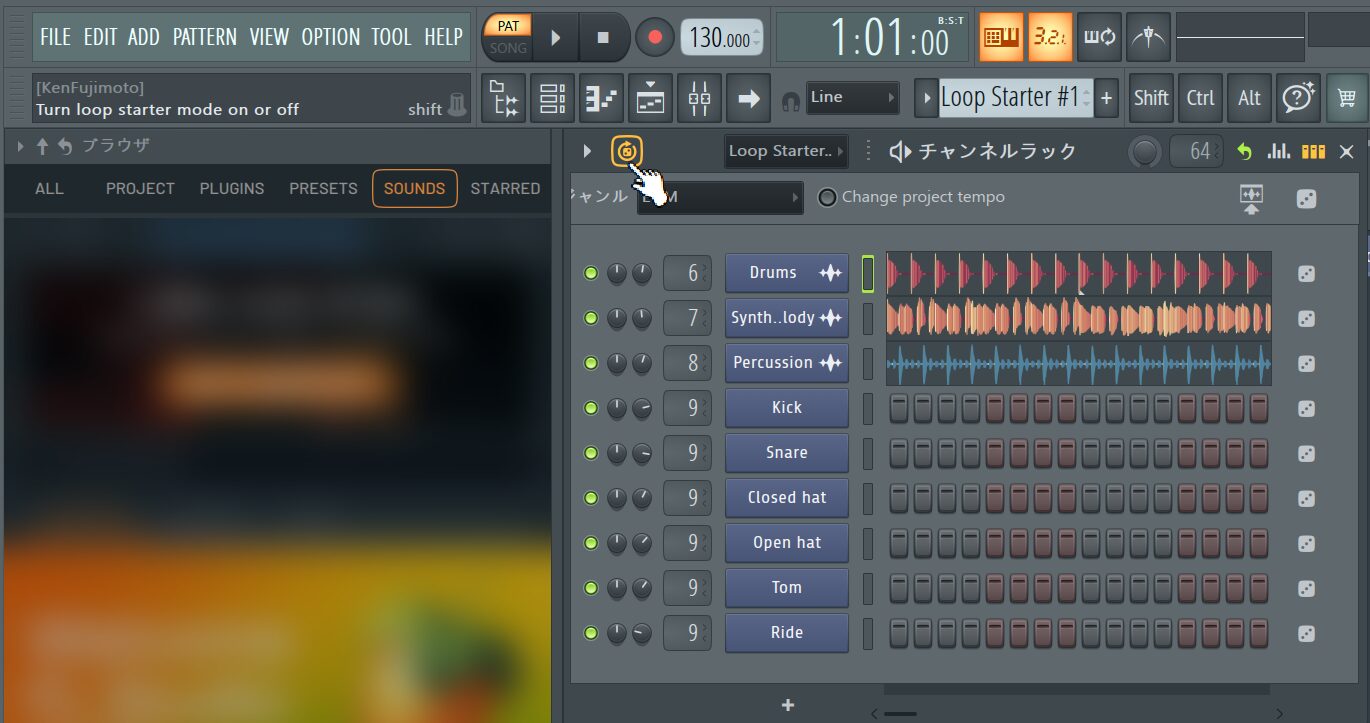Open graph editor bars icon in channel rack
Viewport: 1370px width, 723px height.
(x=1279, y=151)
